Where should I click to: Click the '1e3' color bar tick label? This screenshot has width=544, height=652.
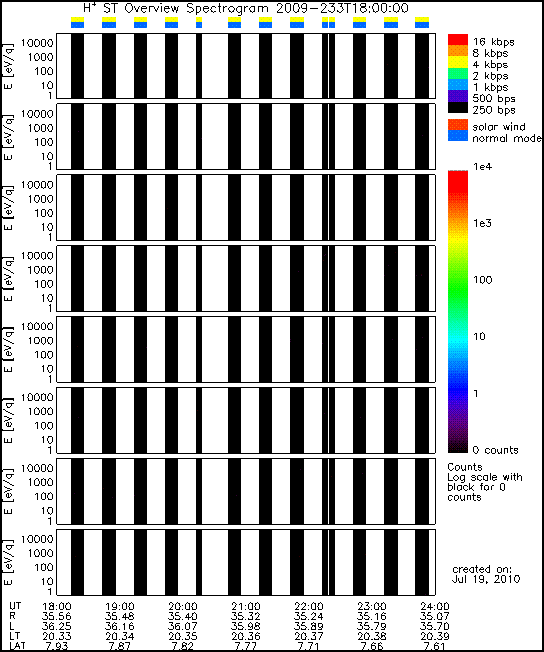482,223
